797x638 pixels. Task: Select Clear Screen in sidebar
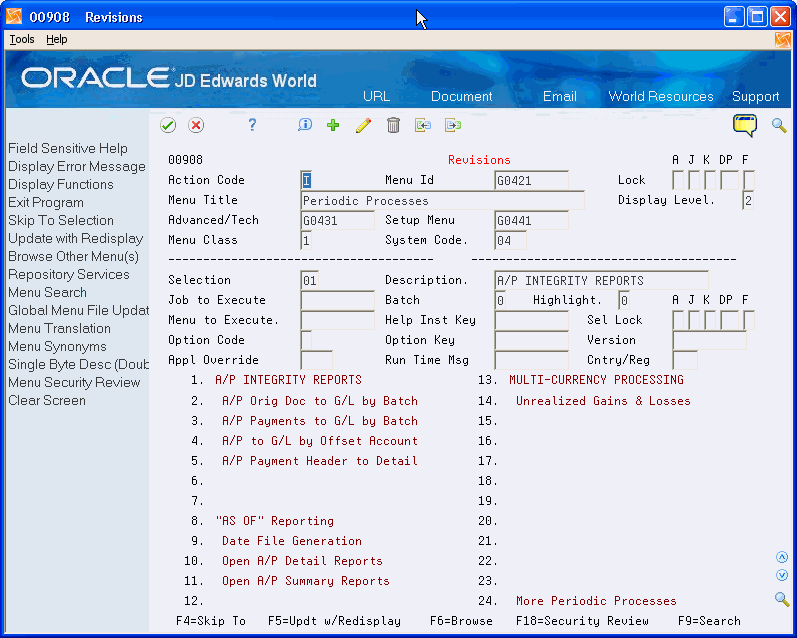tap(47, 401)
